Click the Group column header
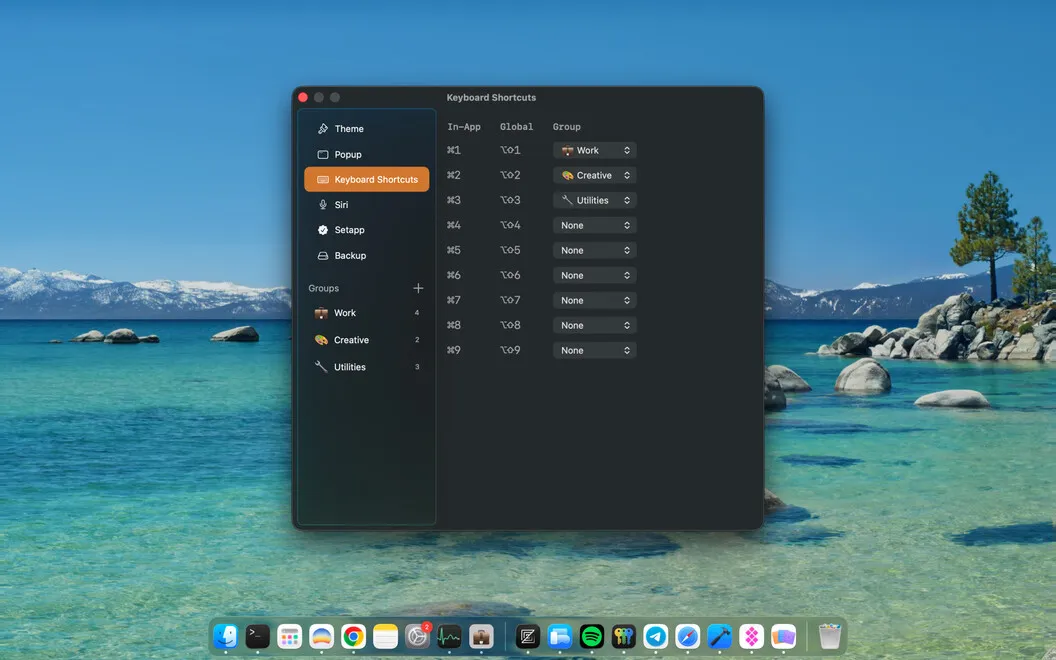The height and width of the screenshot is (660, 1056). tap(566, 127)
